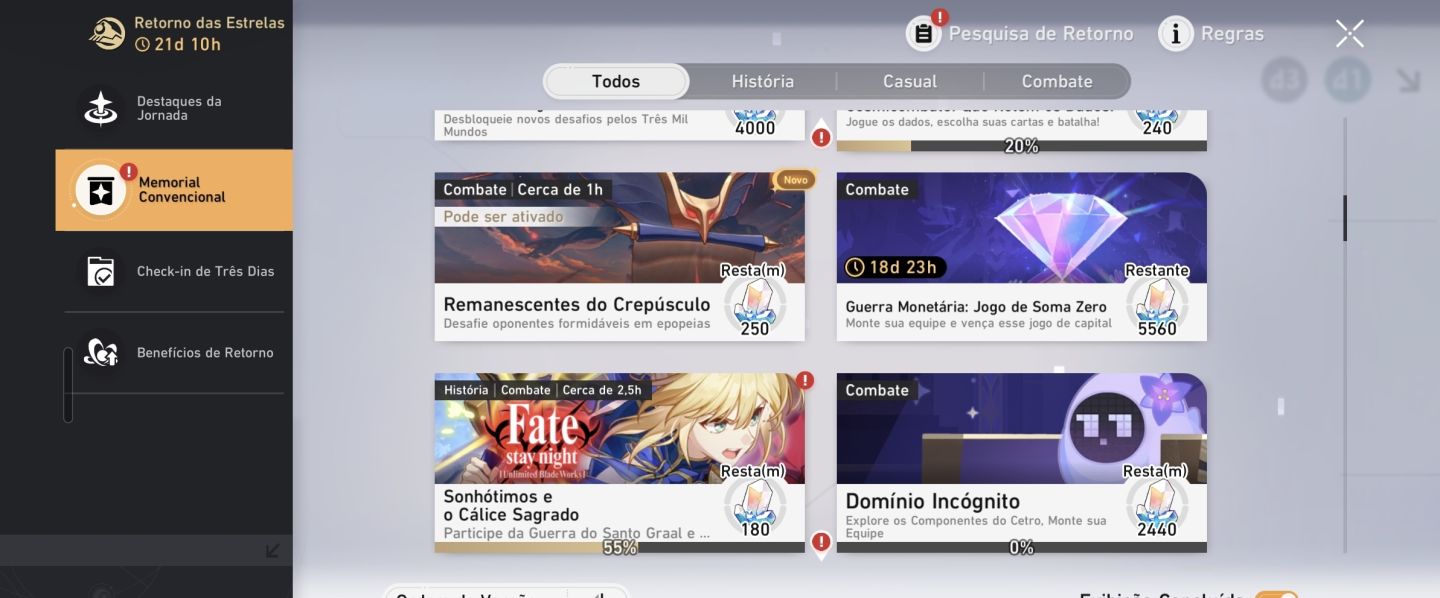Click "Desafie oponentes formidáveis em epopeias" description

coord(577,324)
